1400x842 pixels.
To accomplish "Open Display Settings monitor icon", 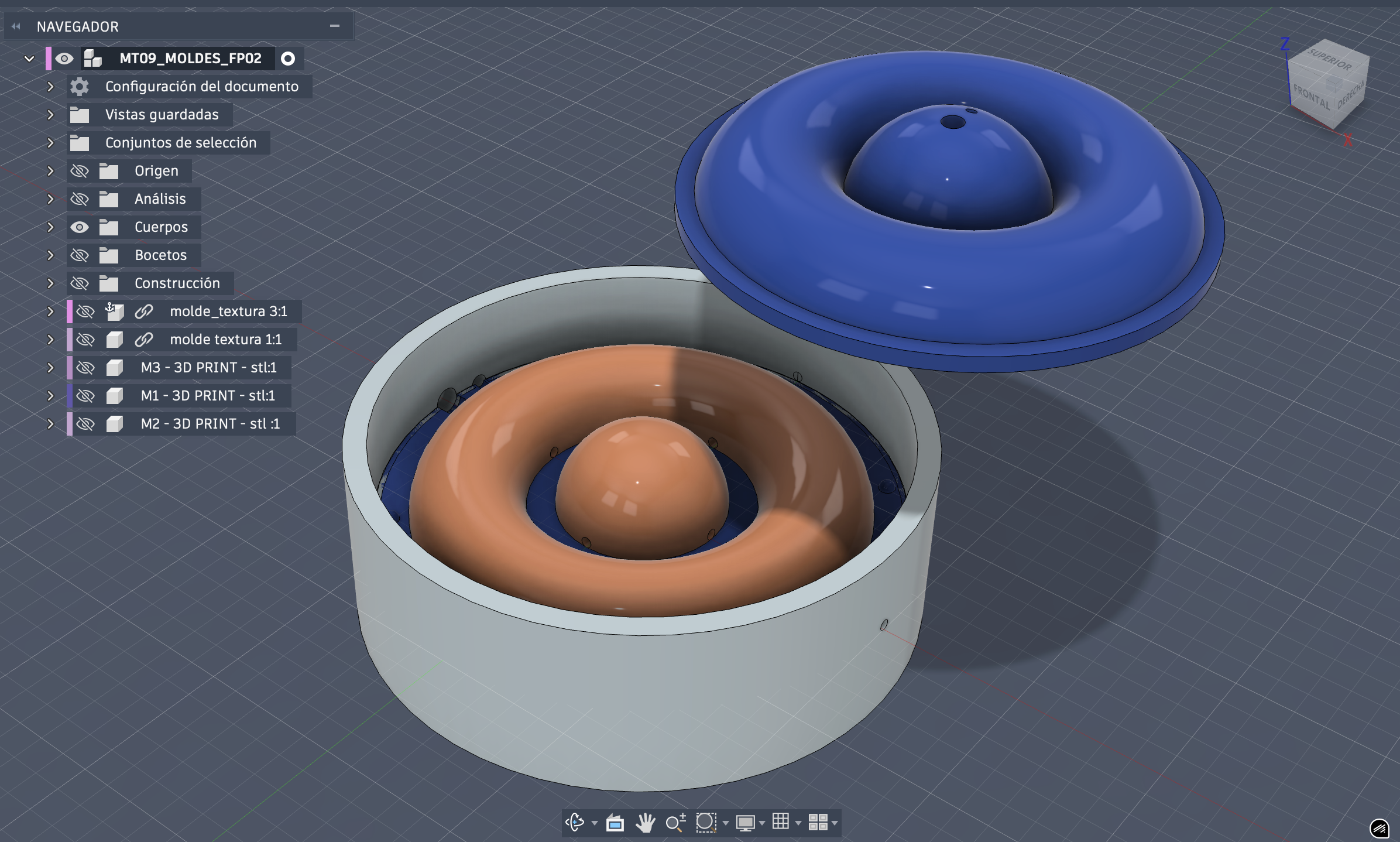I will 745,823.
